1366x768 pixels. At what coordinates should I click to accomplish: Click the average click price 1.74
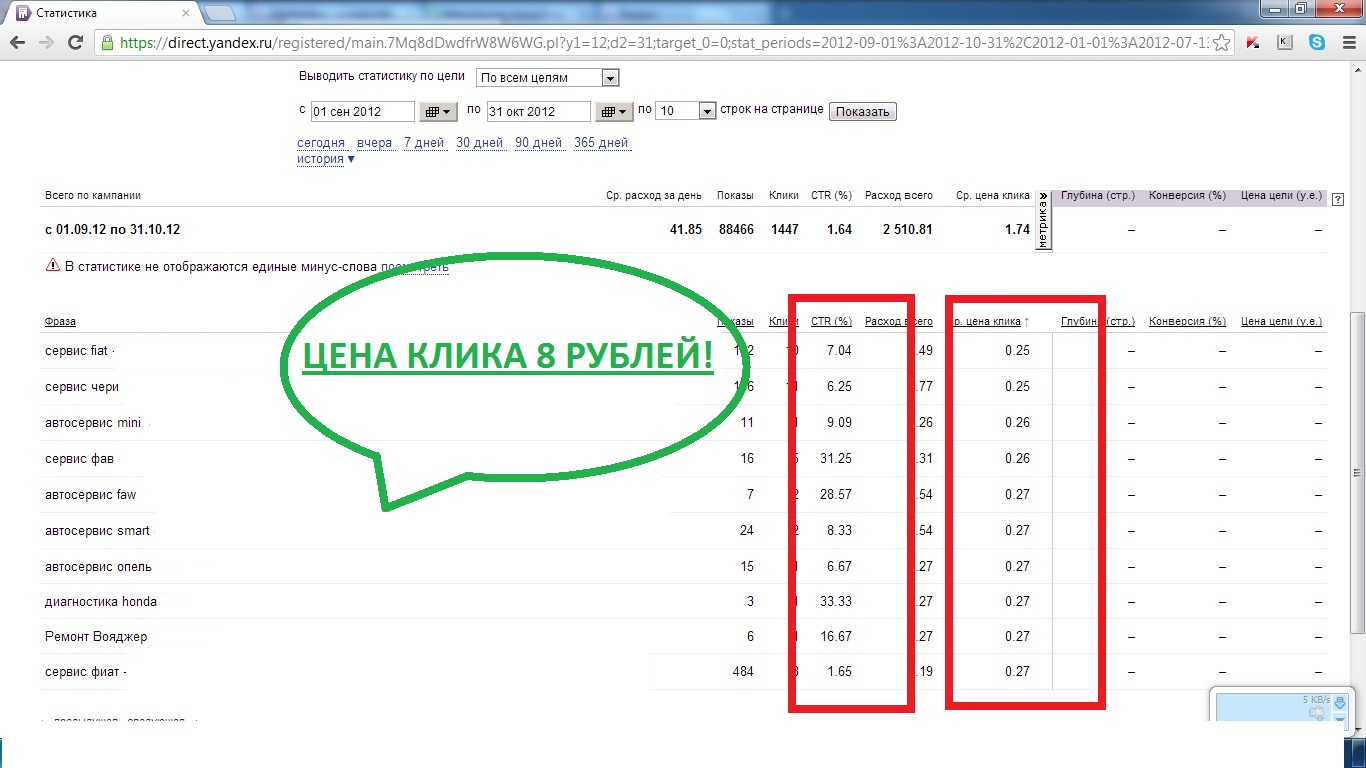(1017, 229)
